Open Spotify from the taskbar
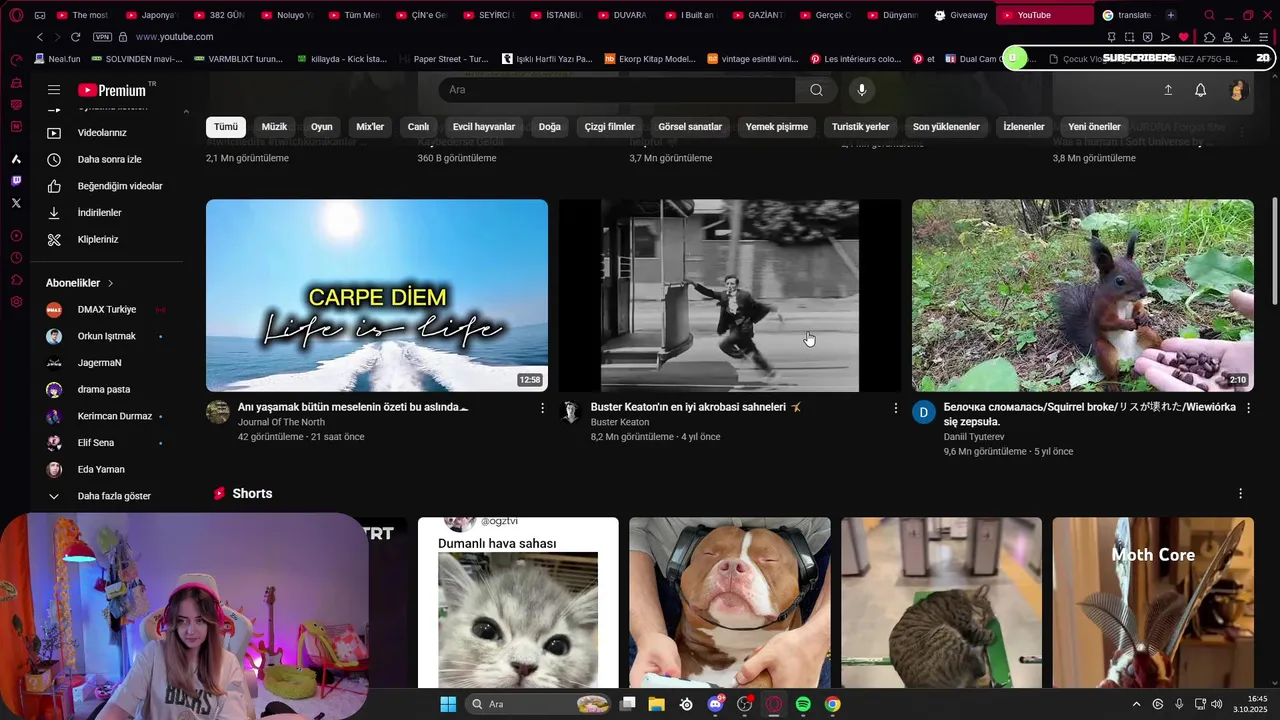Image resolution: width=1280 pixels, height=720 pixels. click(803, 704)
